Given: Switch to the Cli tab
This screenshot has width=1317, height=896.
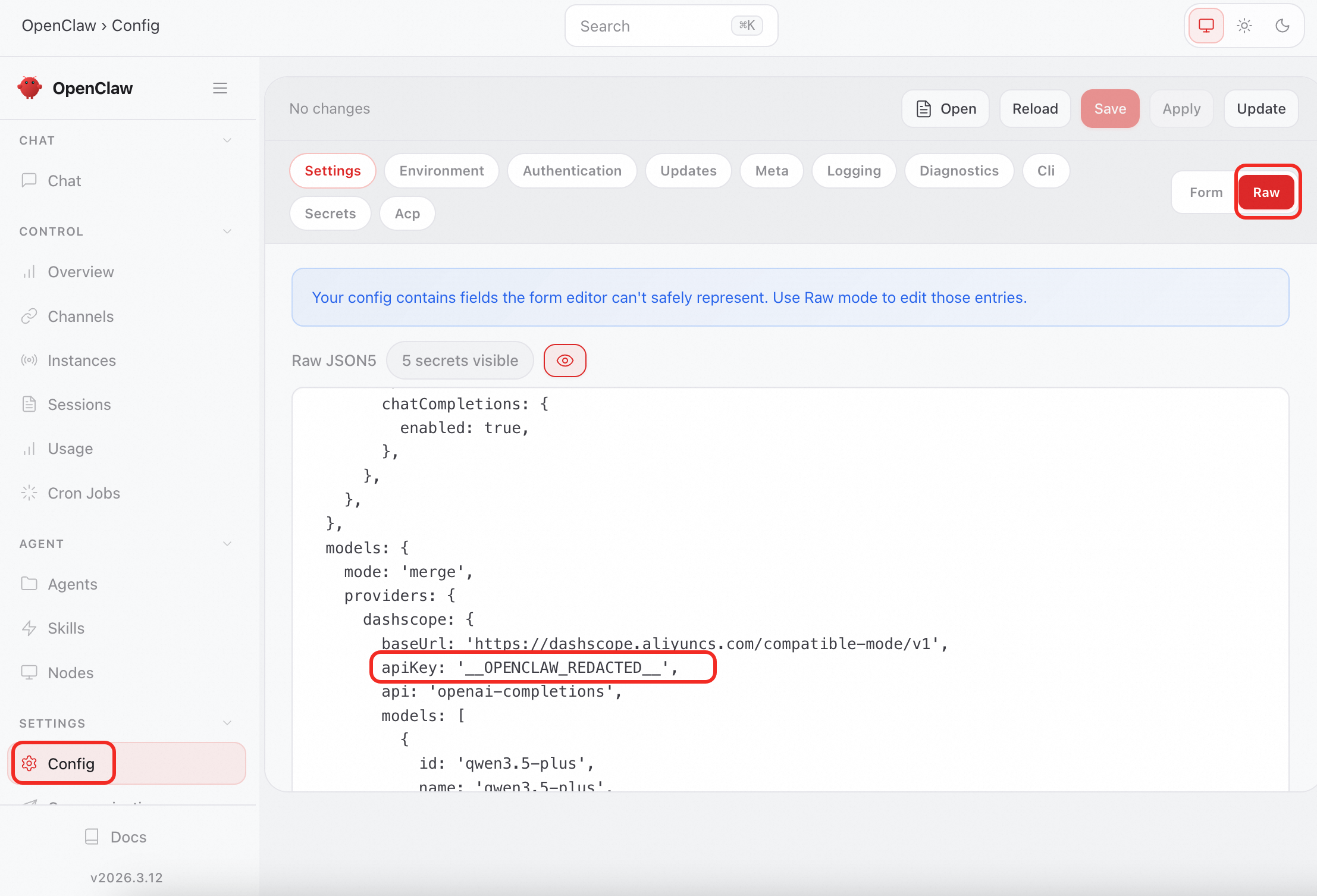Looking at the screenshot, I should (x=1046, y=171).
